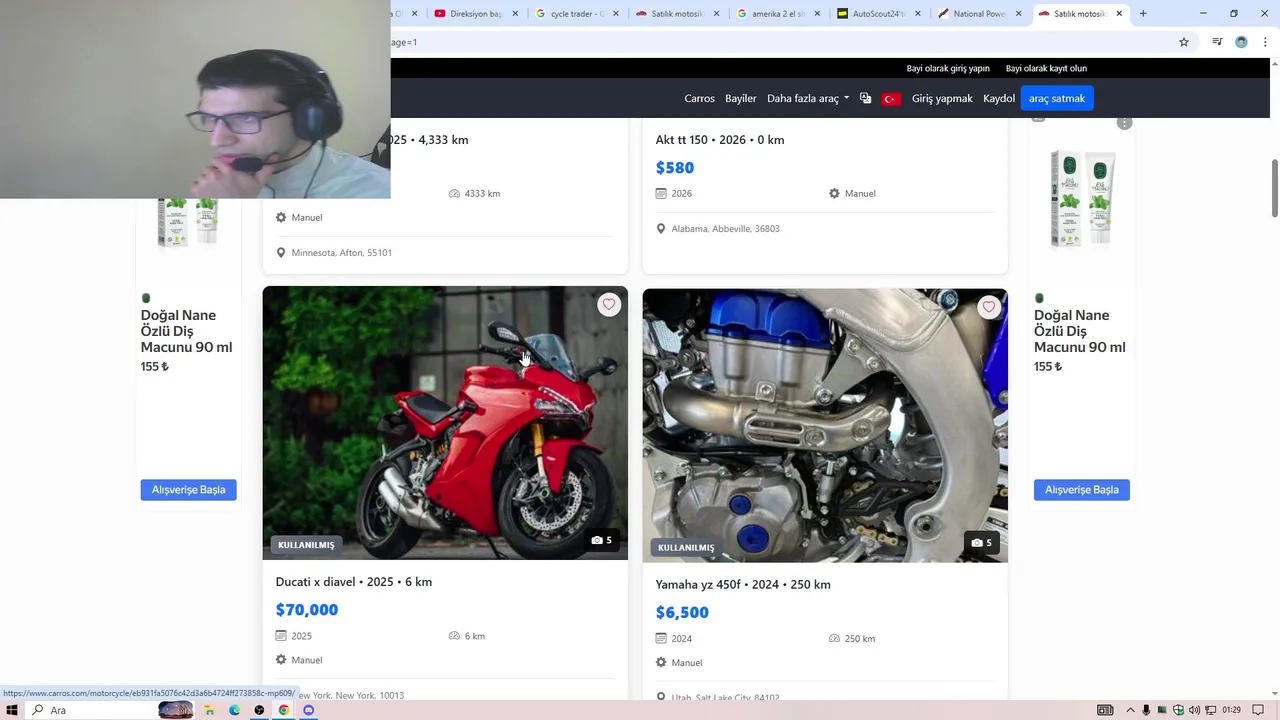Image resolution: width=1280 pixels, height=720 pixels.
Task: Click KULLANILMIŞ badge on Yamaha image
Action: pos(686,548)
